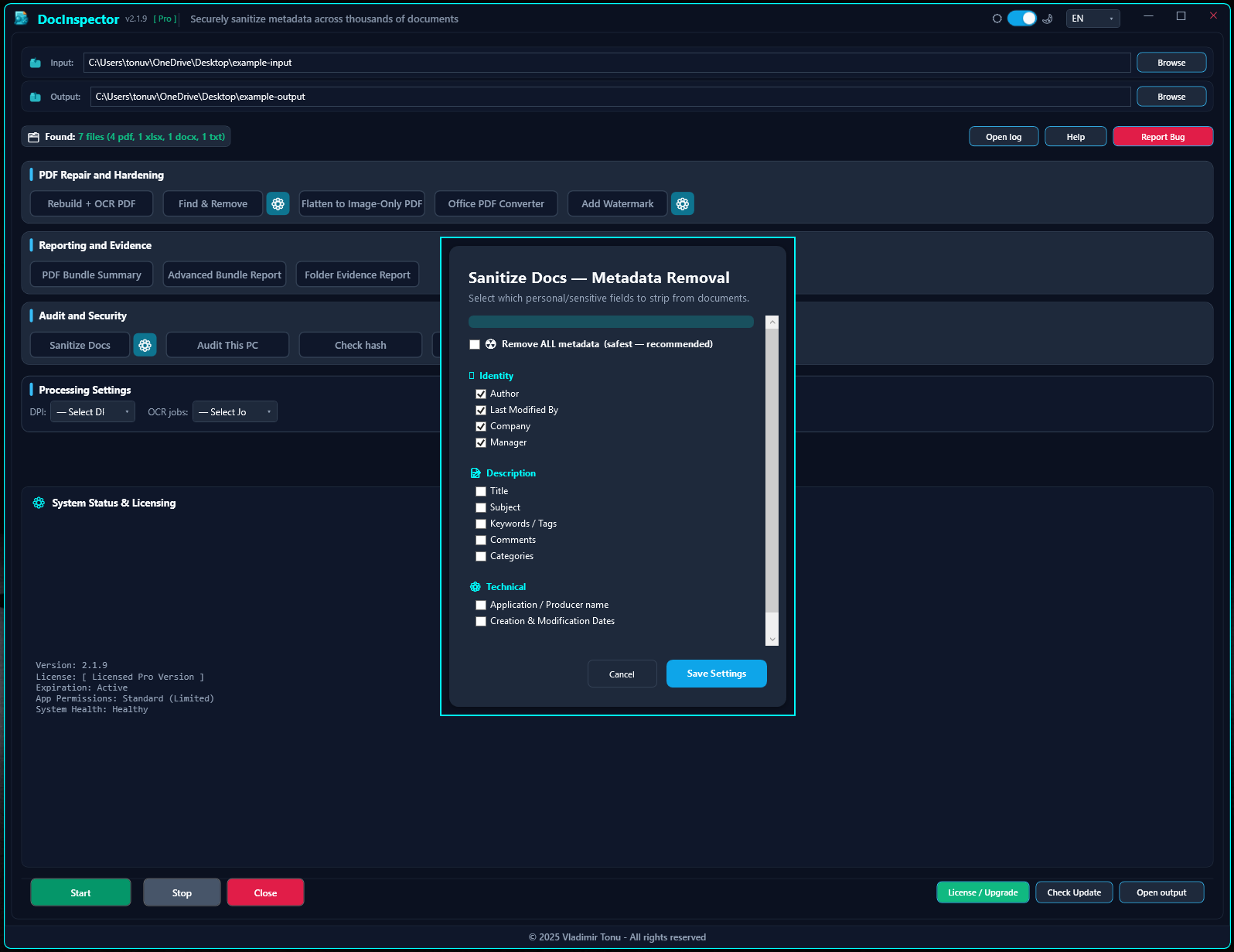Click the Output folder icon
1234x952 pixels.
[36, 97]
